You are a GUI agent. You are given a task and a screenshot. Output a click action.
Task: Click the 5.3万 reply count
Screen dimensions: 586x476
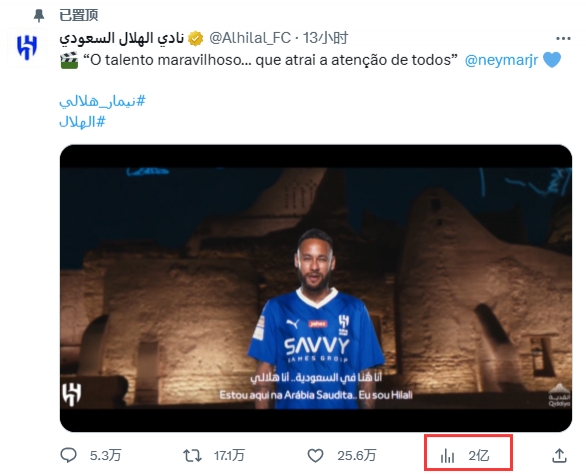coord(106,456)
